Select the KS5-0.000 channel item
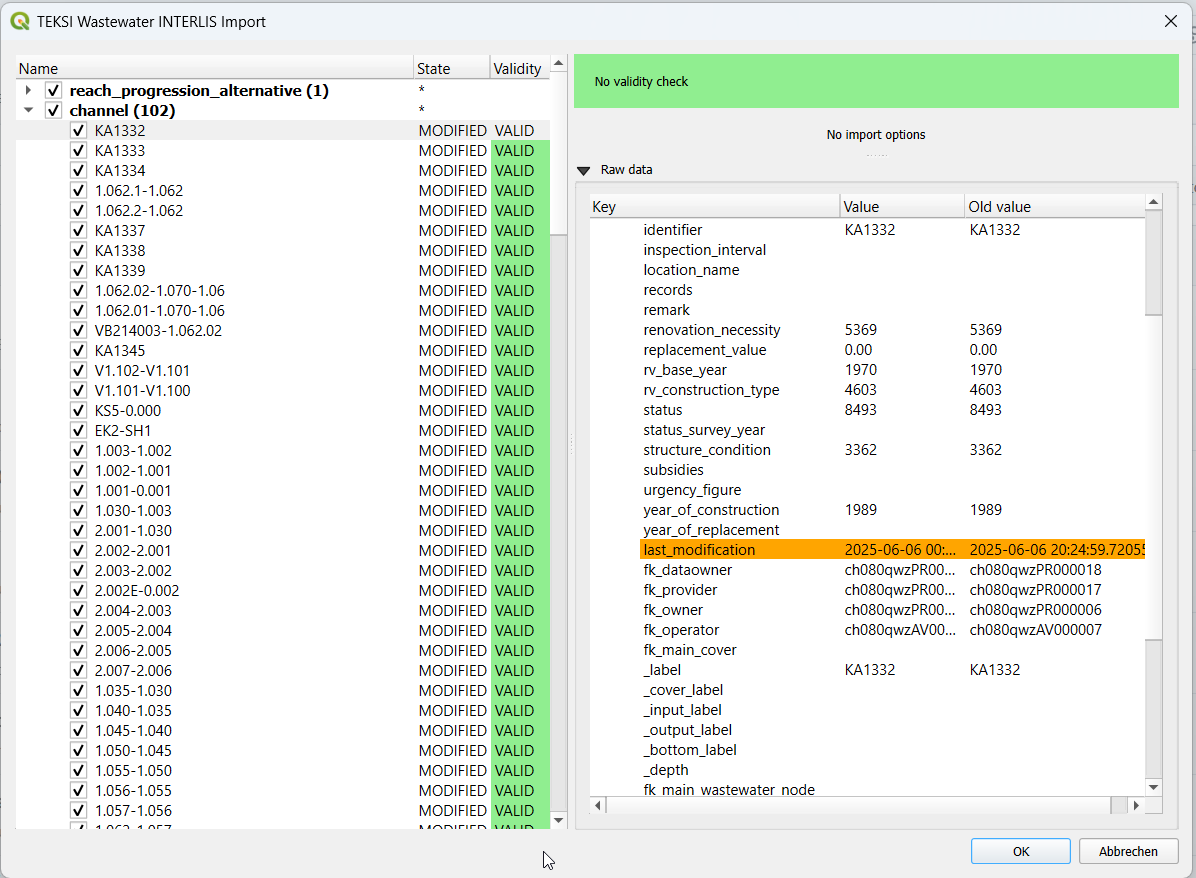The image size is (1196, 878). click(x=128, y=411)
